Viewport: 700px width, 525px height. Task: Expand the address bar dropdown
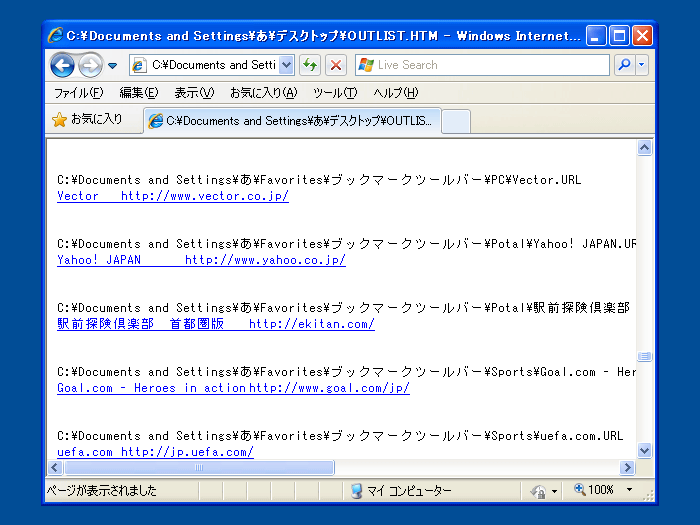click(x=286, y=65)
